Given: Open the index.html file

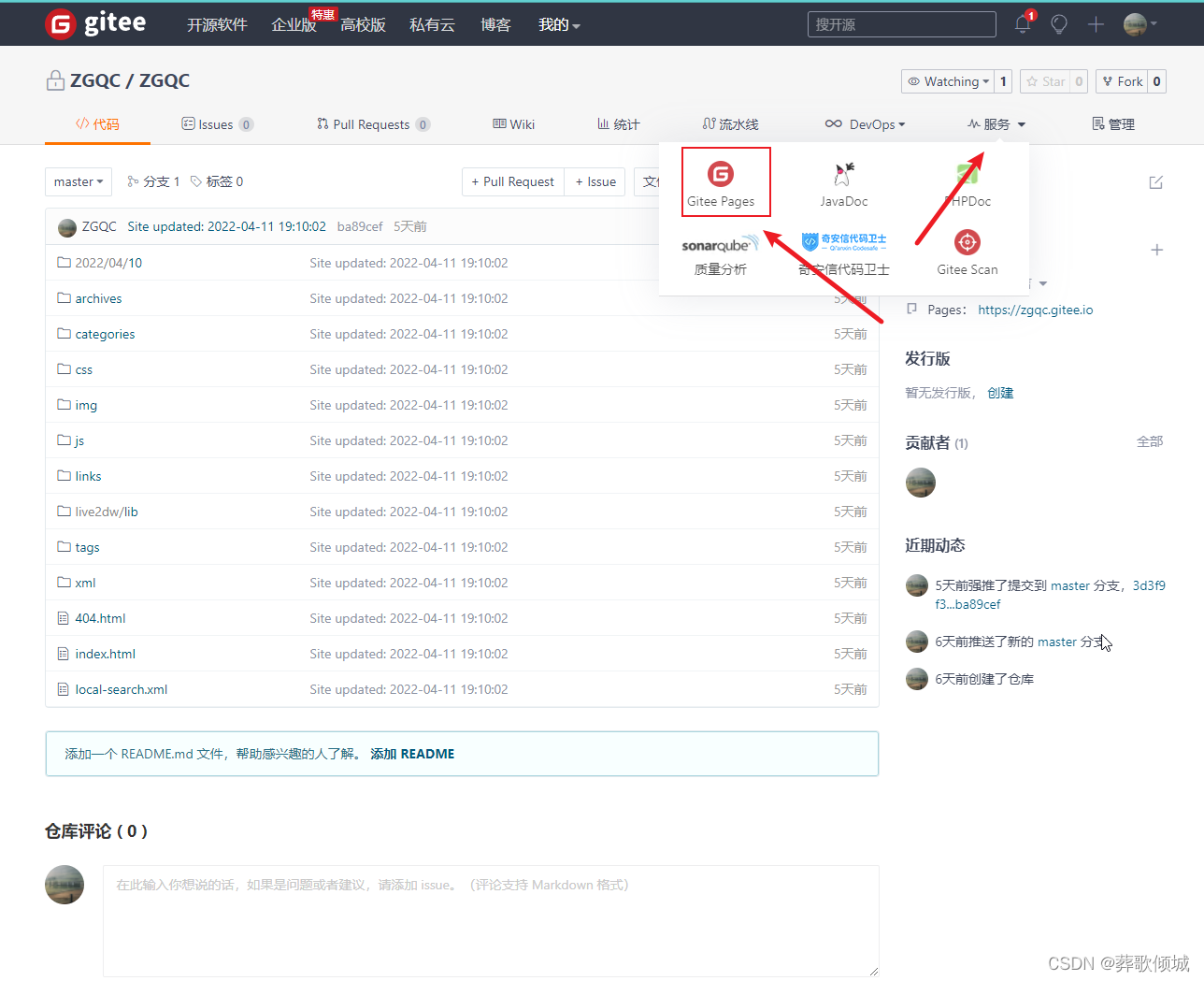Looking at the screenshot, I should (x=105, y=654).
